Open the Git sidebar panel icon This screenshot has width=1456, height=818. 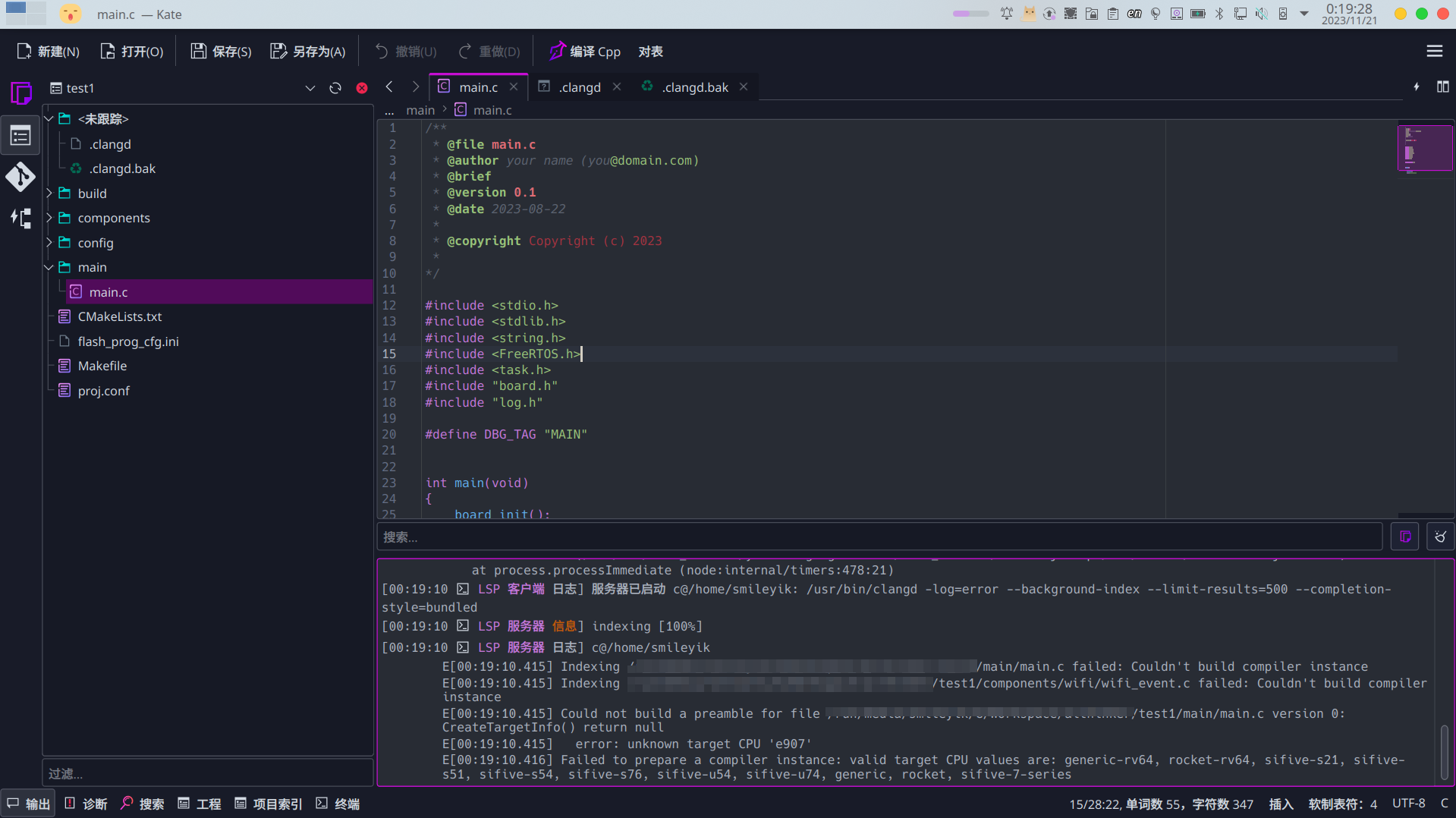tap(20, 177)
